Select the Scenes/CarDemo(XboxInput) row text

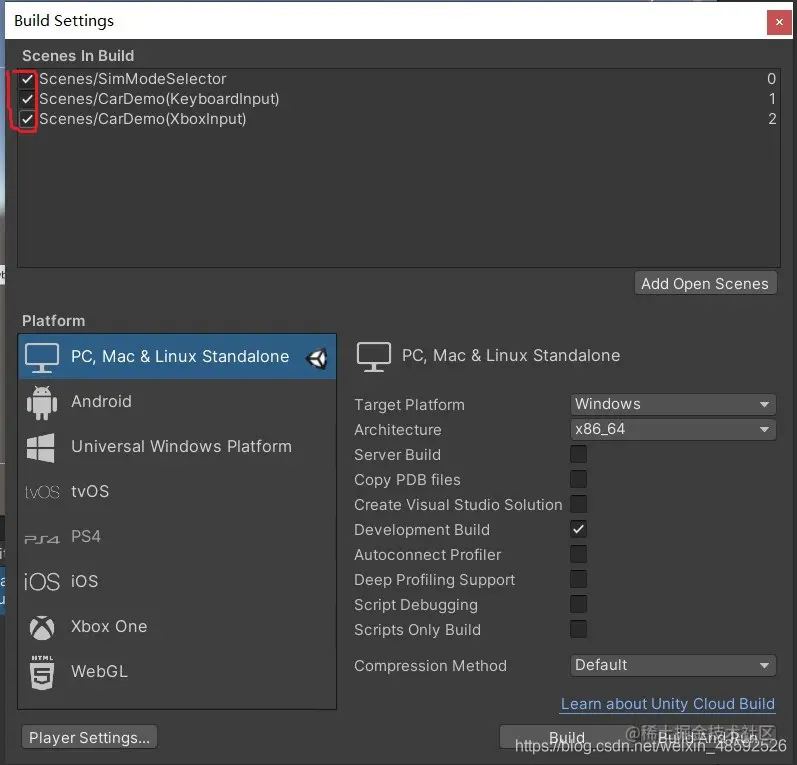tap(143, 119)
